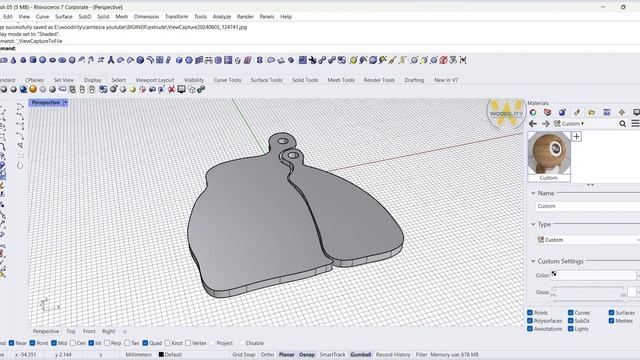
Task: Enable the Knot osnap checkbox
Action: coord(167,343)
